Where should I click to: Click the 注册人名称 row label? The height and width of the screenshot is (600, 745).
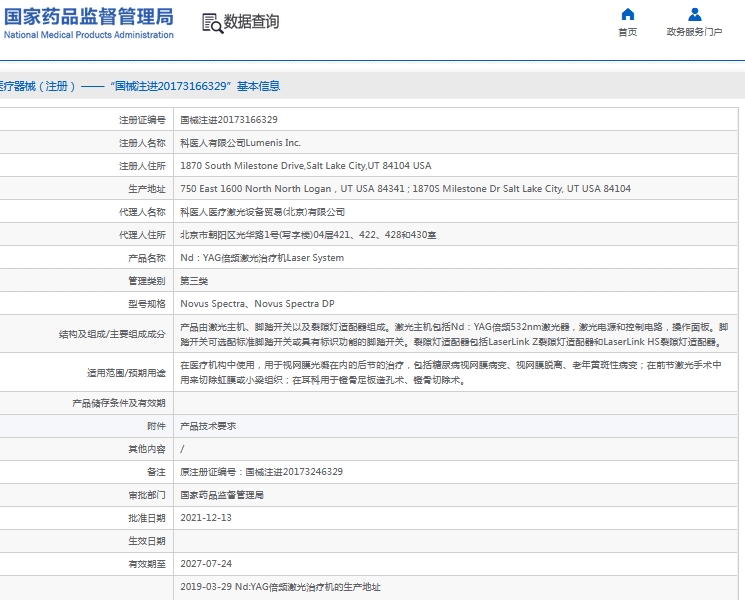(142, 143)
